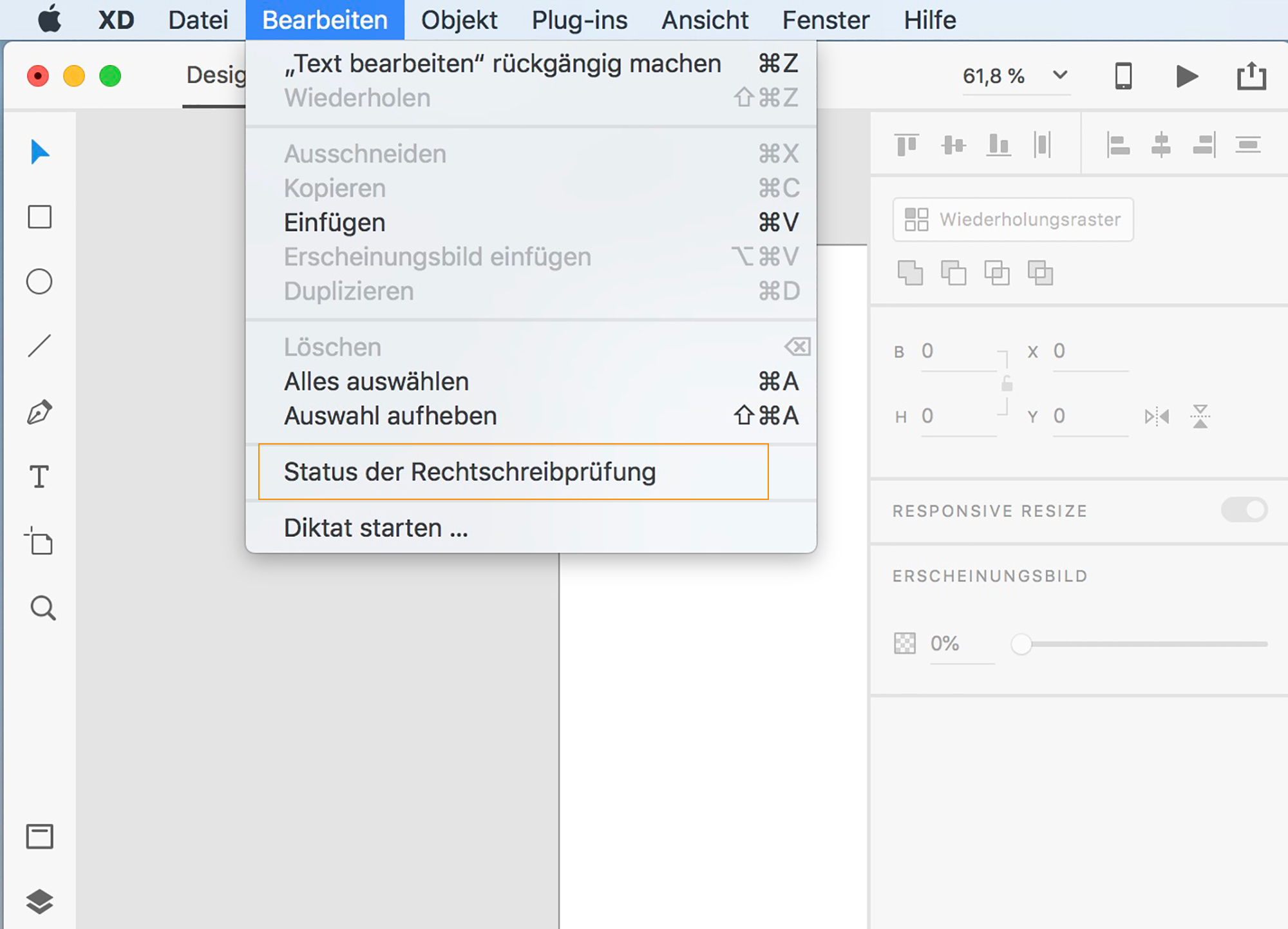
Task: Select the Text tool
Action: coord(39,477)
